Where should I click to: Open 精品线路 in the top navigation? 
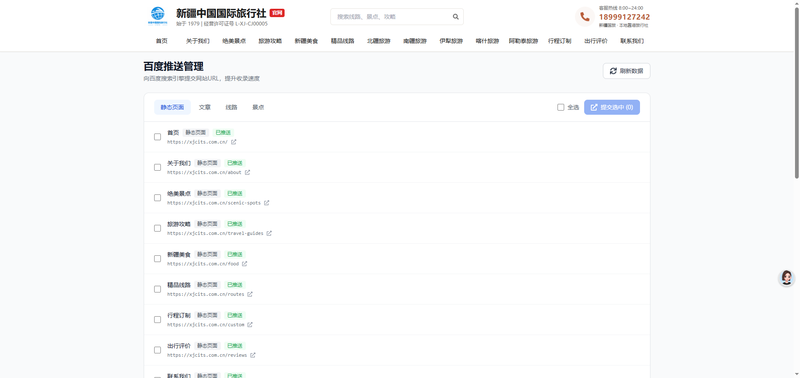click(343, 41)
